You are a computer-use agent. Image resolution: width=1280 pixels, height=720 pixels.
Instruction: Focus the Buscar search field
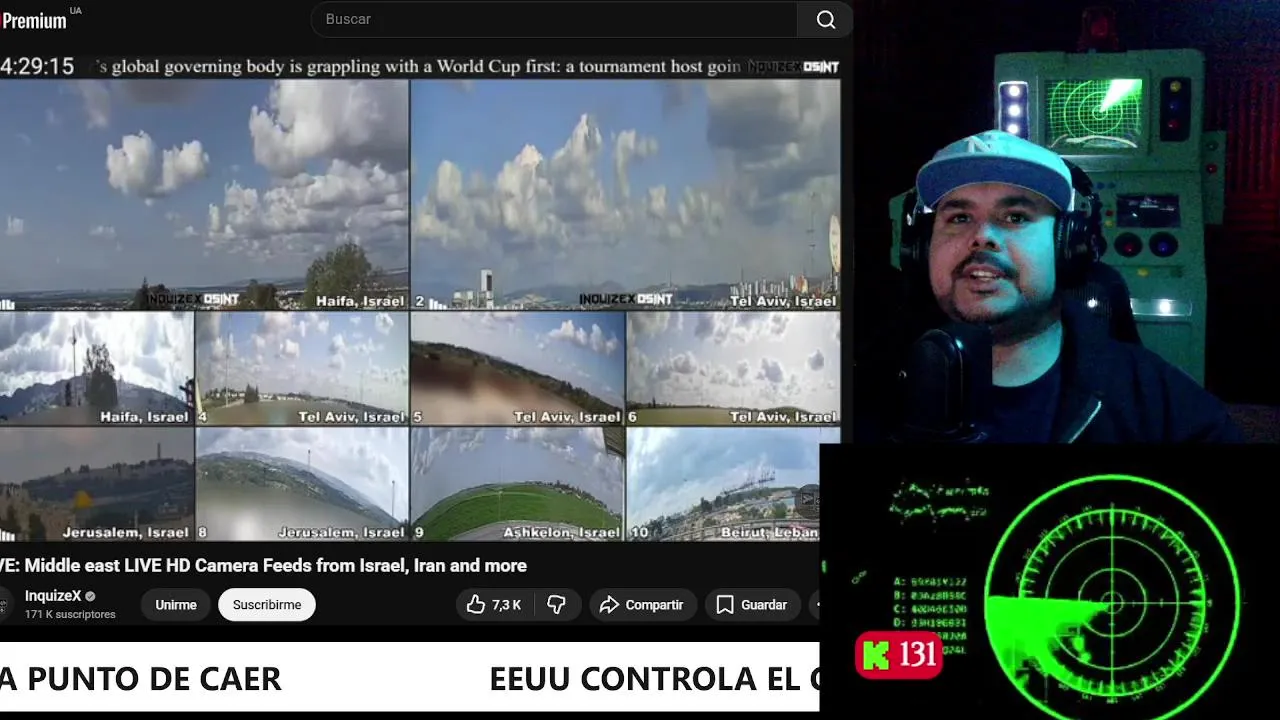554,20
